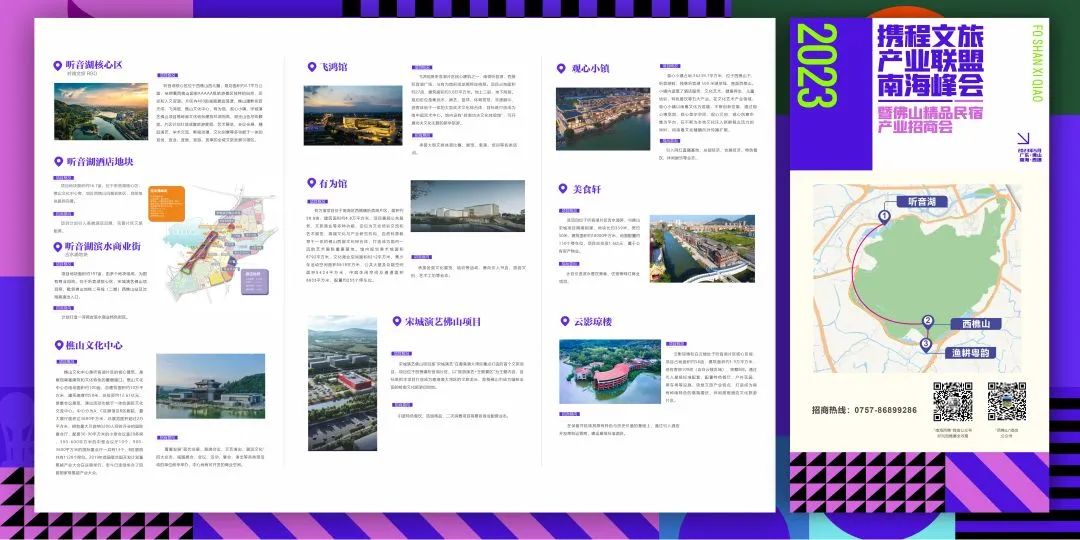Click the 听音湖酒店地块 heading

(x=98, y=162)
